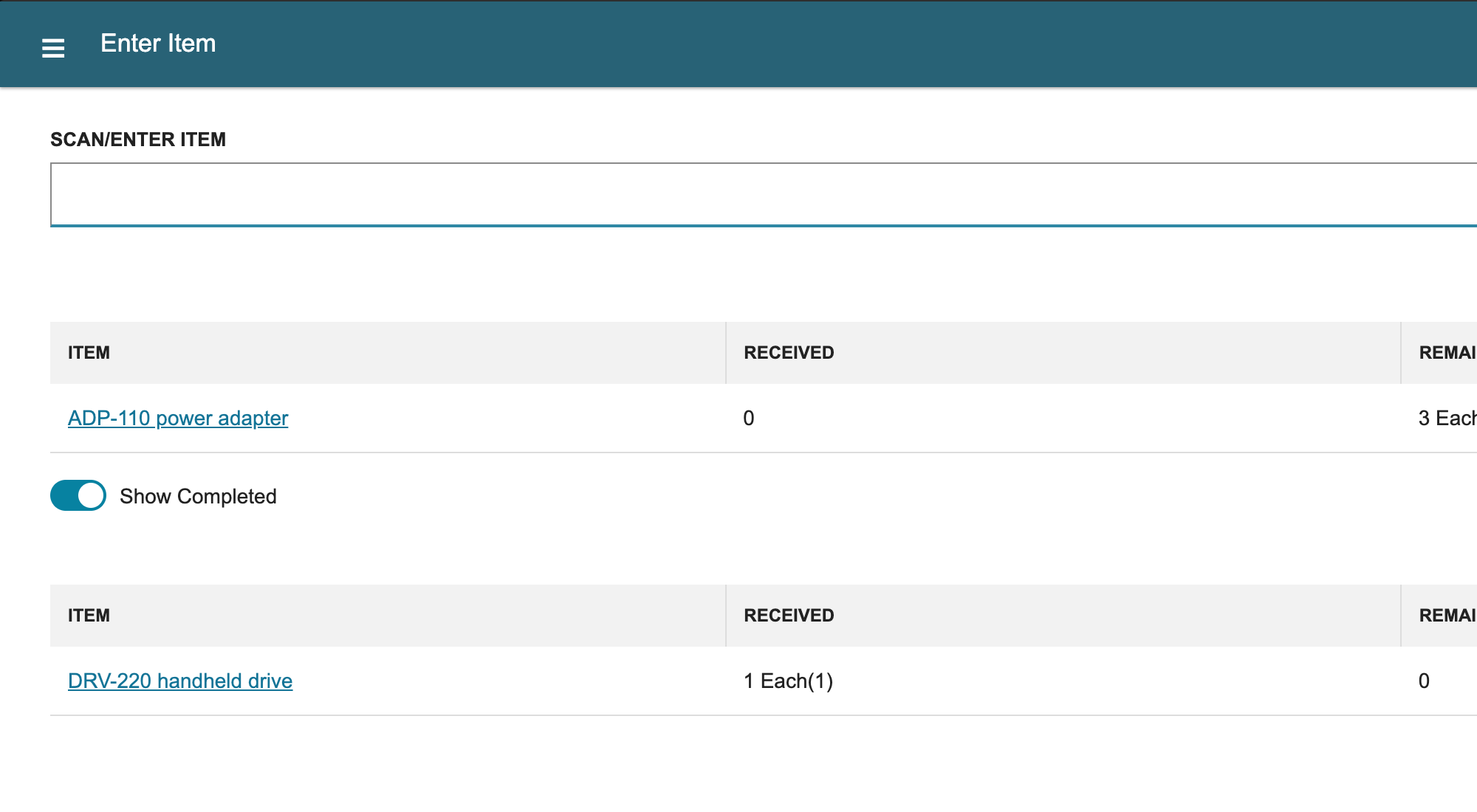Viewport: 1477px width, 812px height.
Task: Click the 'Show Completed' label text
Action: 198,496
